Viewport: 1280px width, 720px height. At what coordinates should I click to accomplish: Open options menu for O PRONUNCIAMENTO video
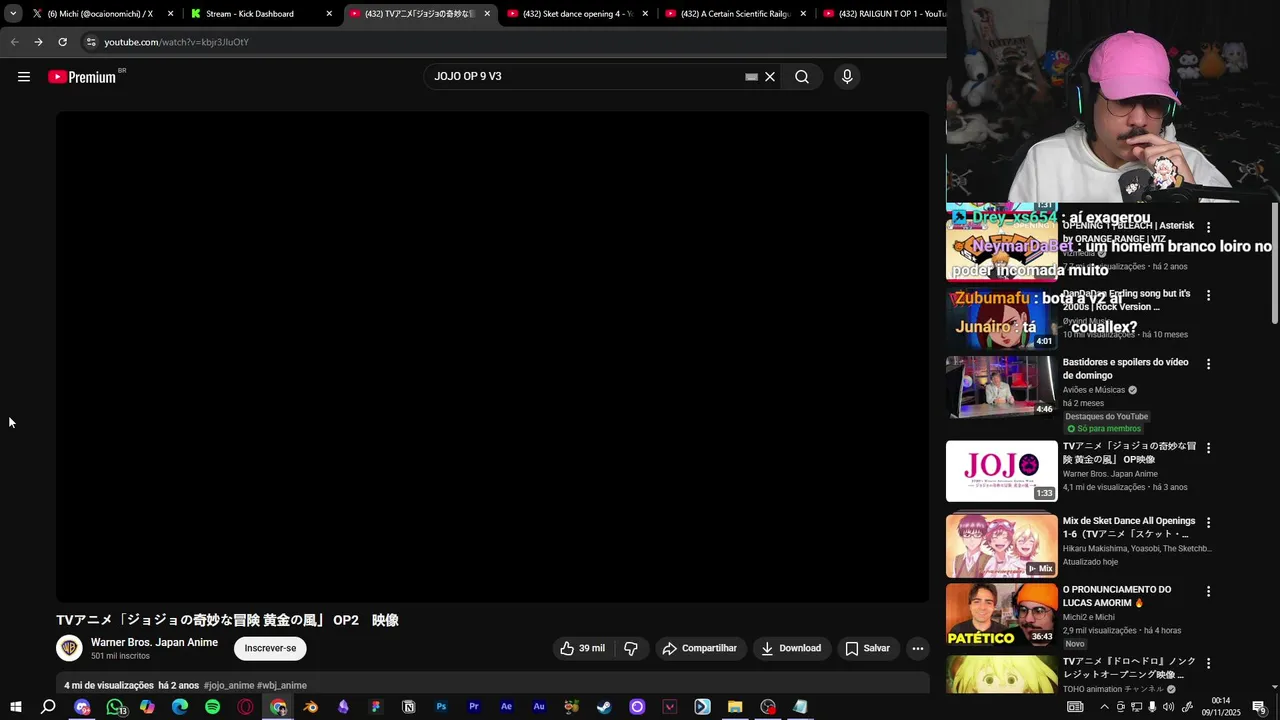1208,591
